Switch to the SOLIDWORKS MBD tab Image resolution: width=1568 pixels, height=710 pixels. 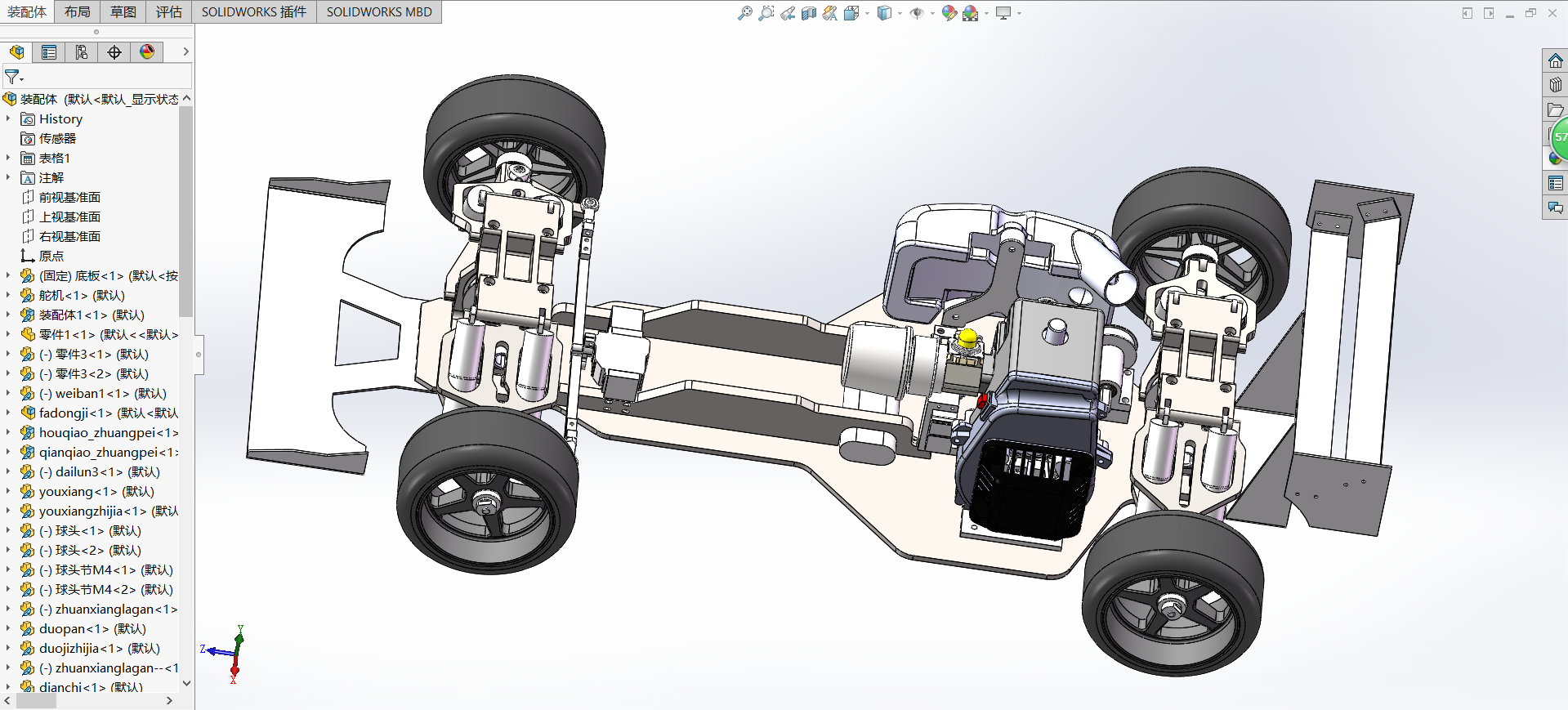[x=379, y=11]
